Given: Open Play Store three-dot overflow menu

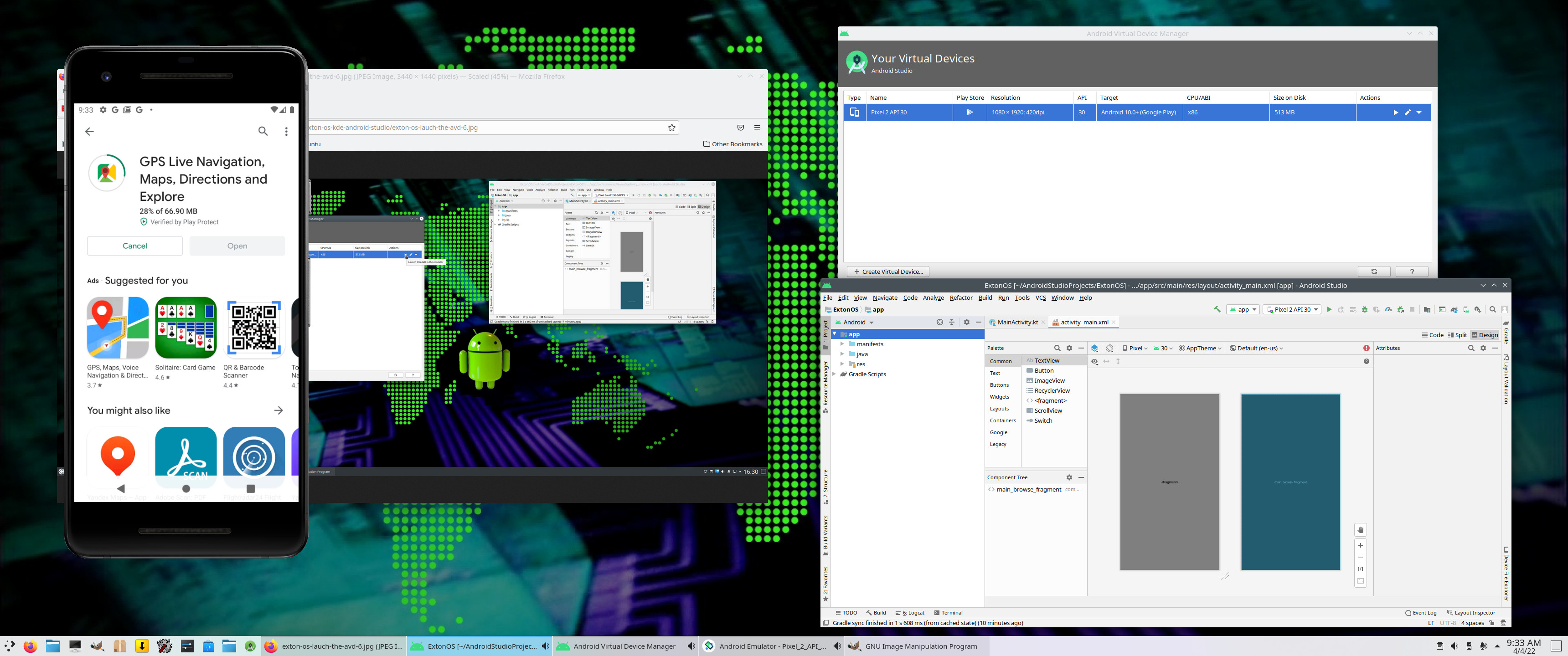Looking at the screenshot, I should (x=286, y=132).
